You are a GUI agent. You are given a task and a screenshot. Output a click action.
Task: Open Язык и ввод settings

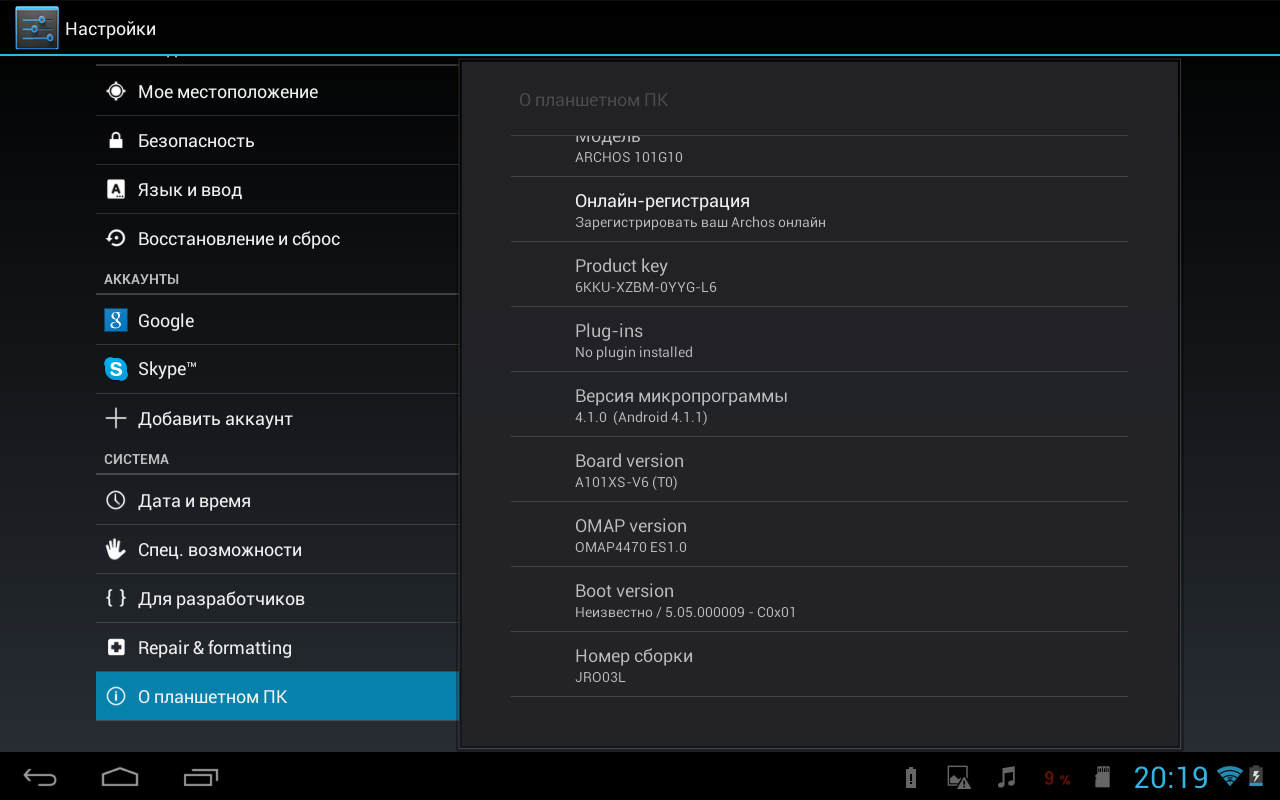[277, 189]
